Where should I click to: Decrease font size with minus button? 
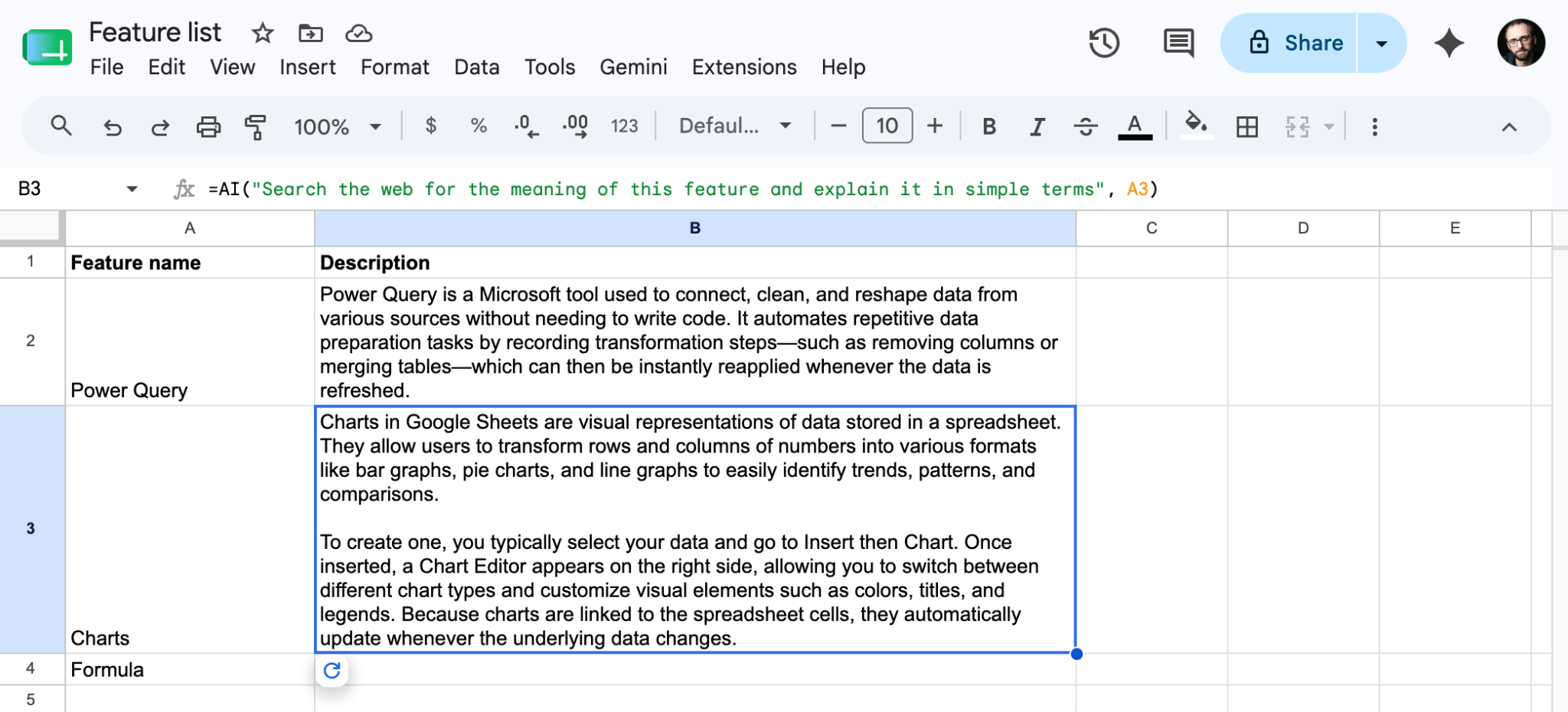[x=838, y=126]
